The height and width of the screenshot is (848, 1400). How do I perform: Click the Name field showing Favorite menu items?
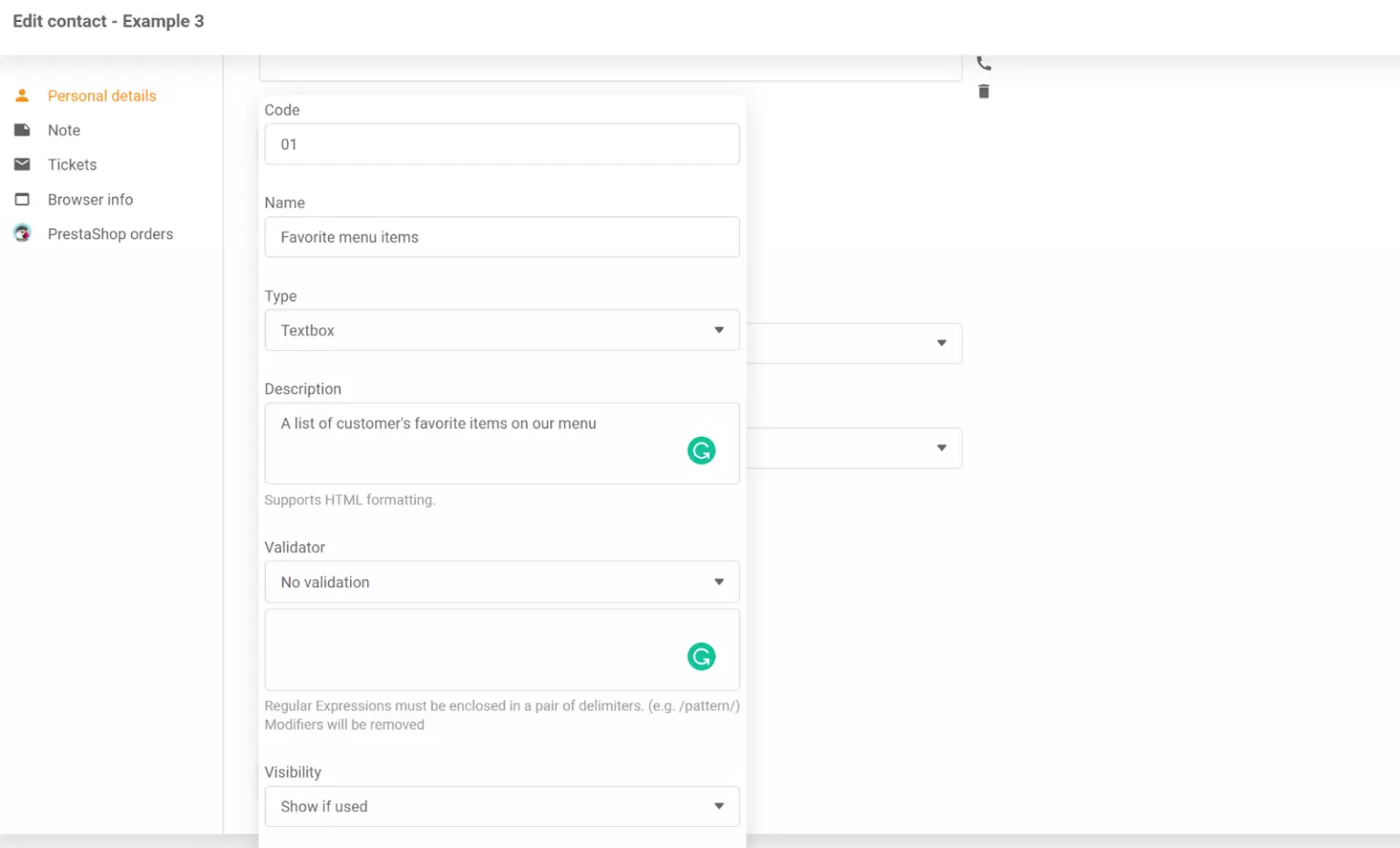501,237
